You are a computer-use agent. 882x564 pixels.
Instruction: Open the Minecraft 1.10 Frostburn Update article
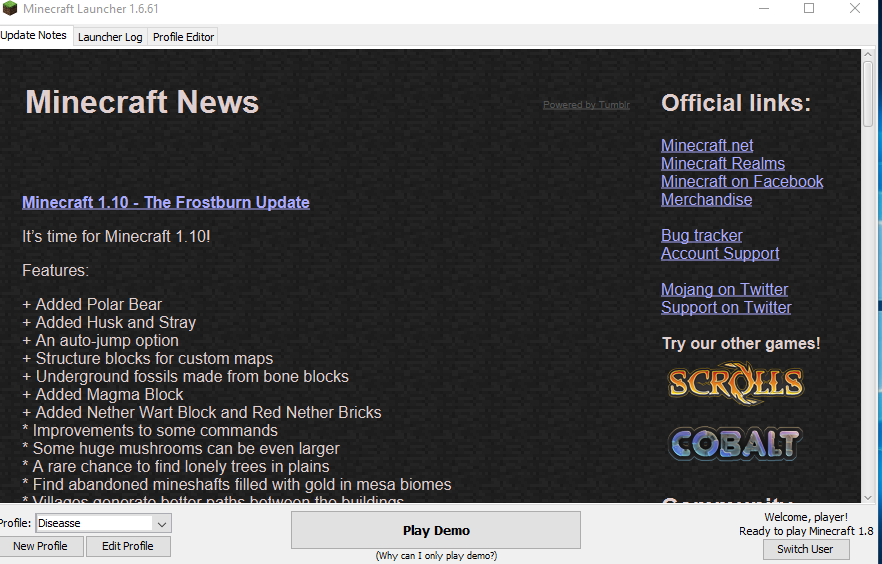(166, 202)
